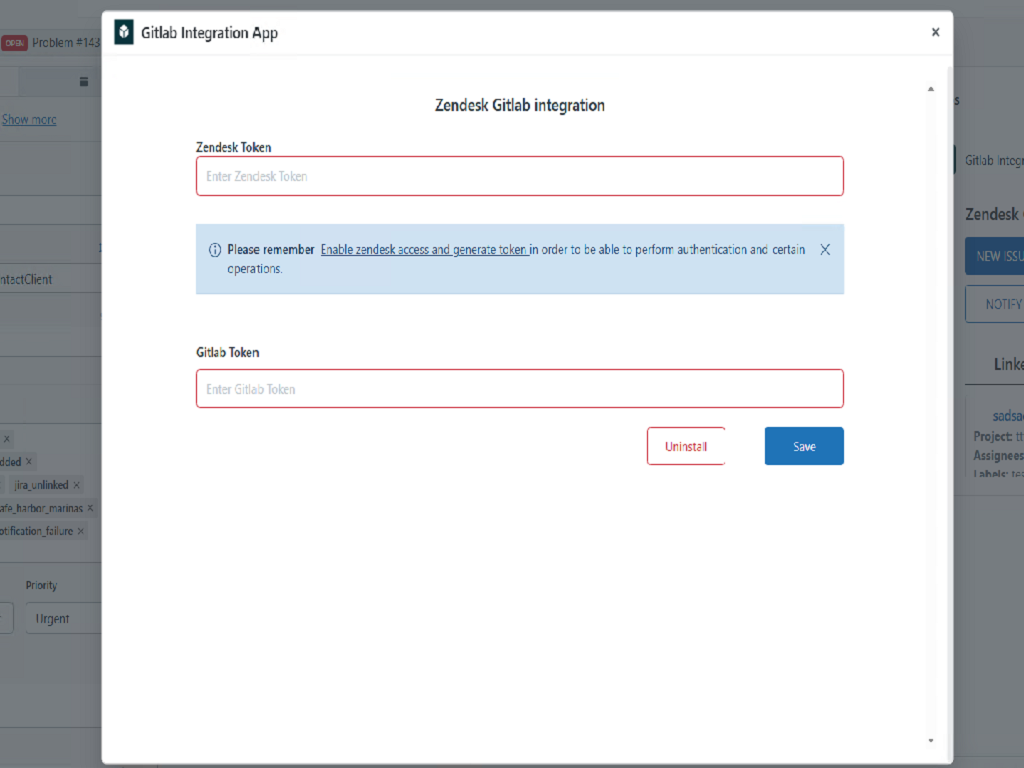The height and width of the screenshot is (768, 1024).
Task: Dismiss the Please remember reminder banner
Action: pos(825,249)
